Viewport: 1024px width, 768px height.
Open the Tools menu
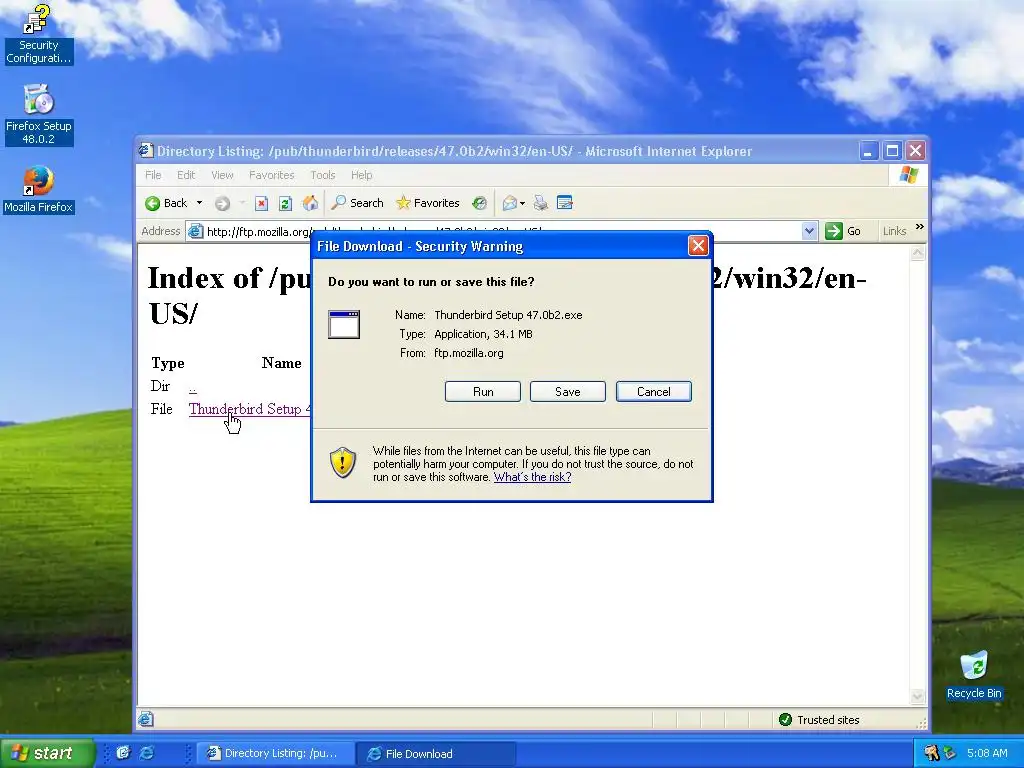point(323,175)
